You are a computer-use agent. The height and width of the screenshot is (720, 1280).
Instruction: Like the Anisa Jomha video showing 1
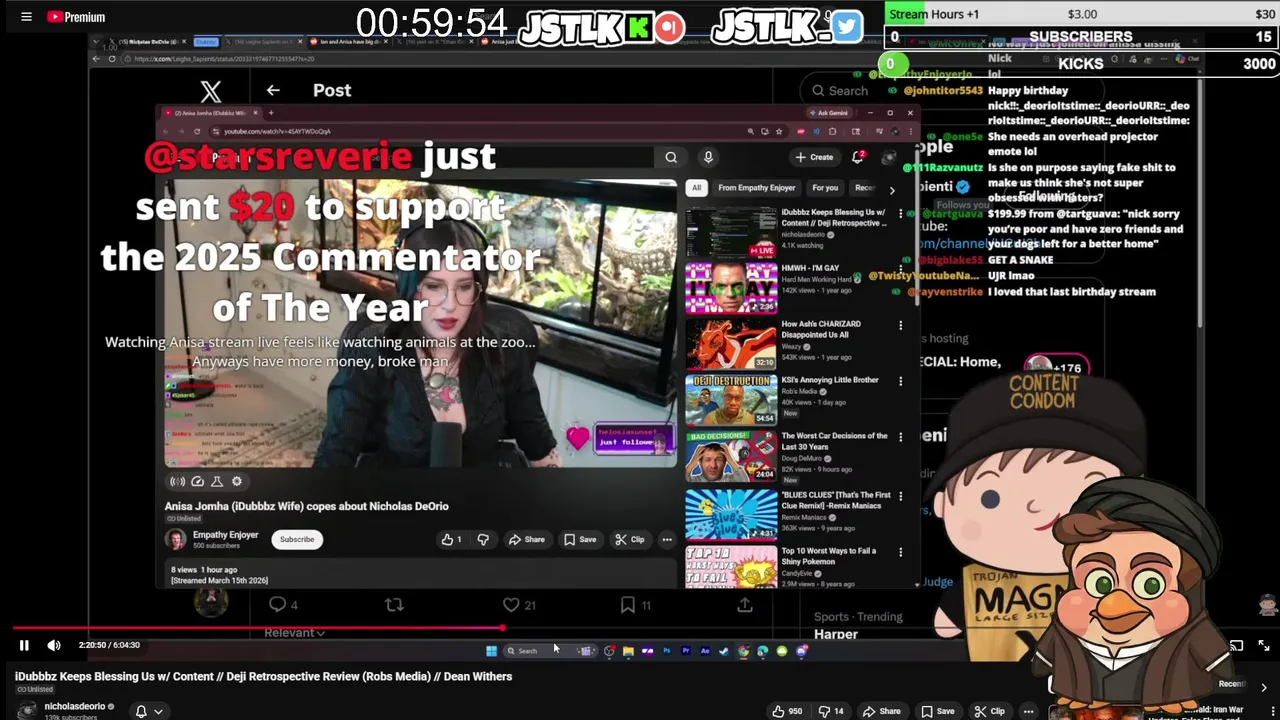point(451,539)
